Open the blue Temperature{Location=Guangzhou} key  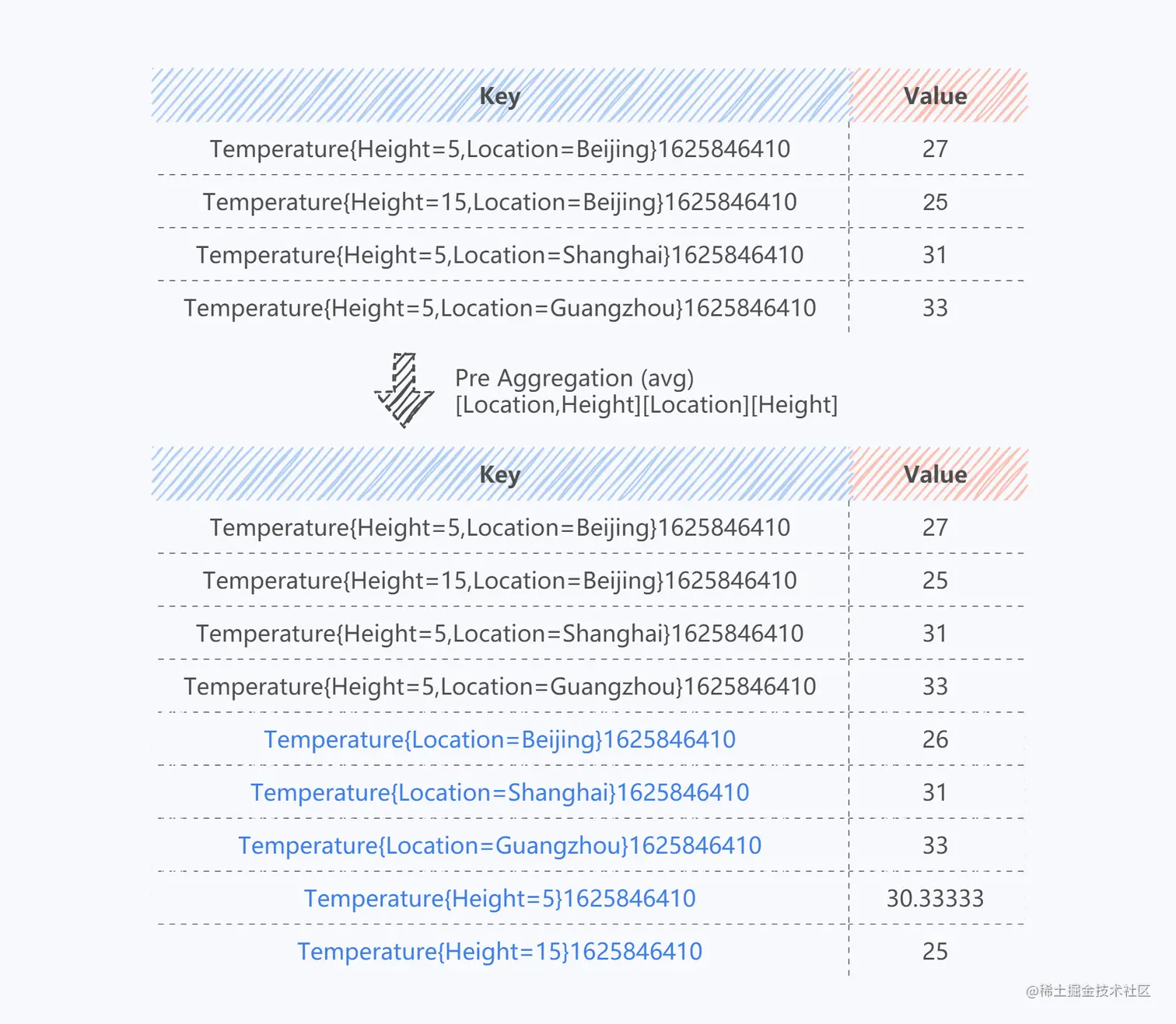499,845
